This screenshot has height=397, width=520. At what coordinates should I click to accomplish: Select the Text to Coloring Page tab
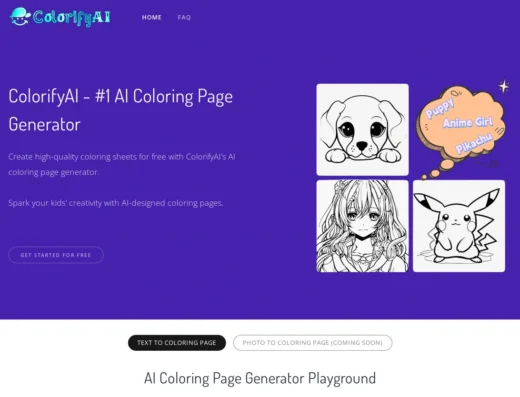177,343
